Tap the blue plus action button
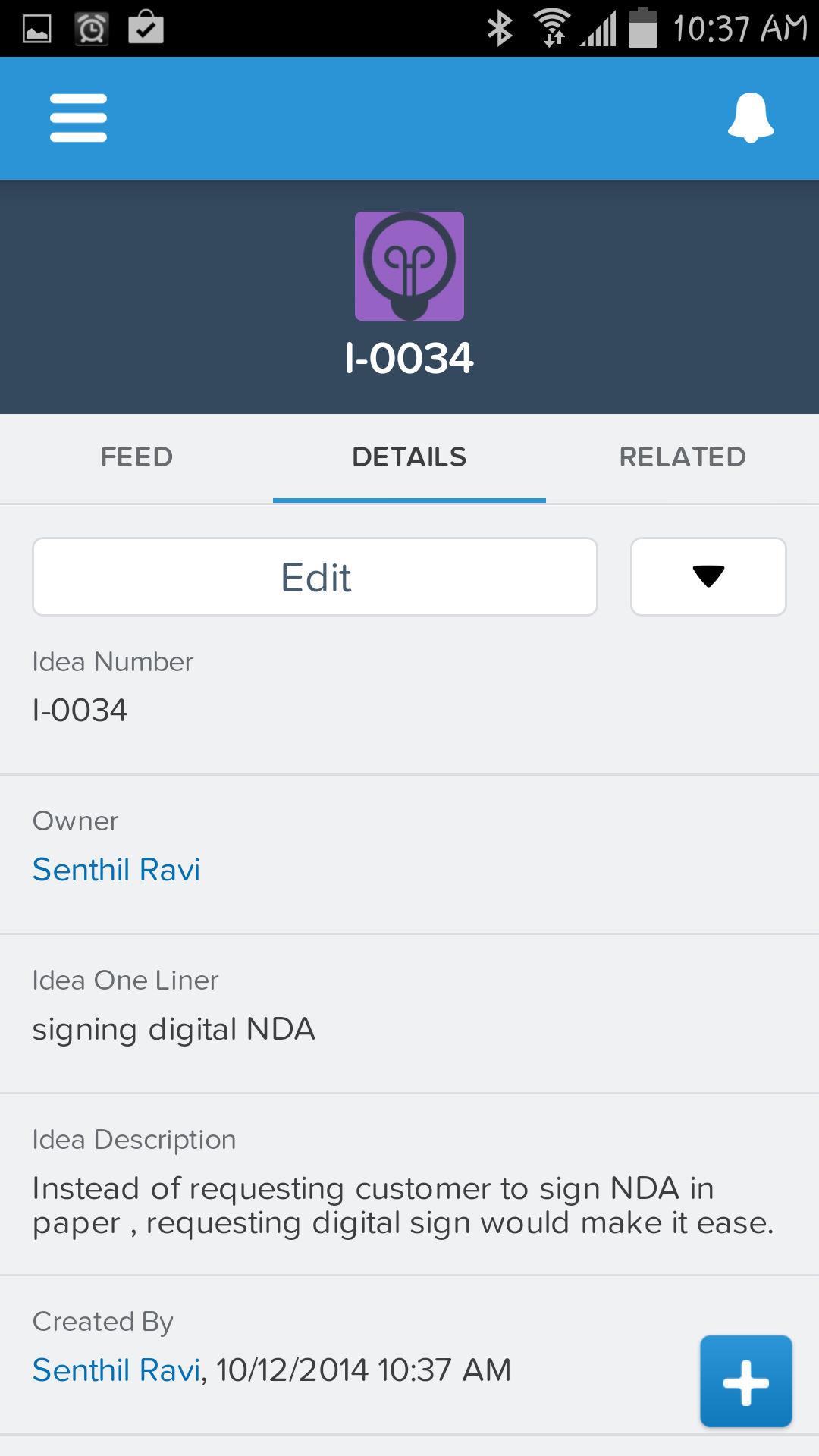The image size is (819, 1456). pyautogui.click(x=746, y=1381)
